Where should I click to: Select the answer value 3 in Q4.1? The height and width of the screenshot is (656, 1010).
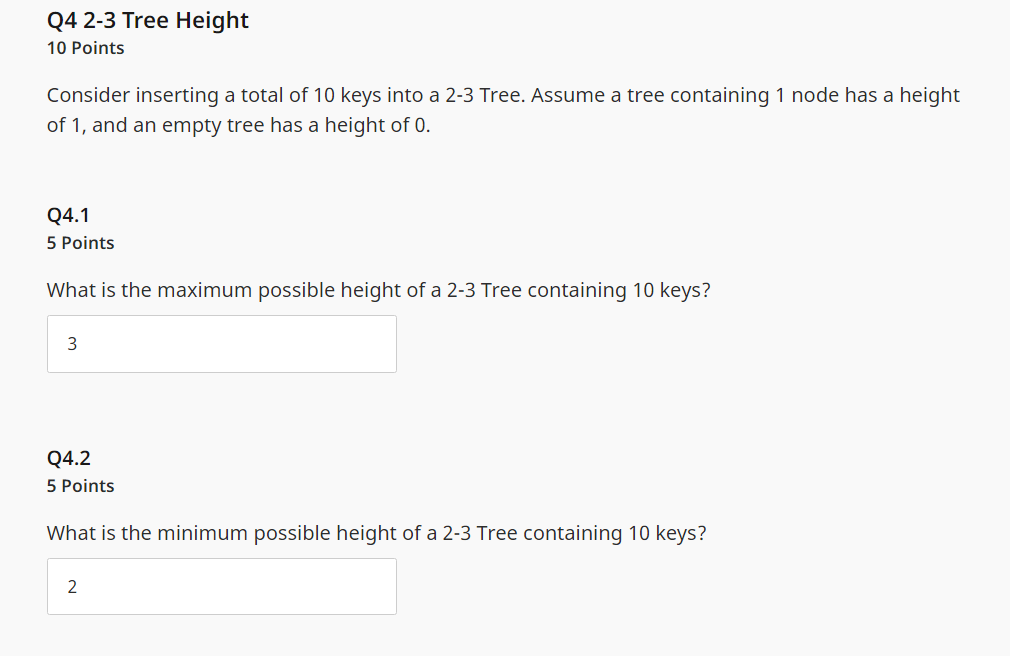pyautogui.click(x=71, y=343)
